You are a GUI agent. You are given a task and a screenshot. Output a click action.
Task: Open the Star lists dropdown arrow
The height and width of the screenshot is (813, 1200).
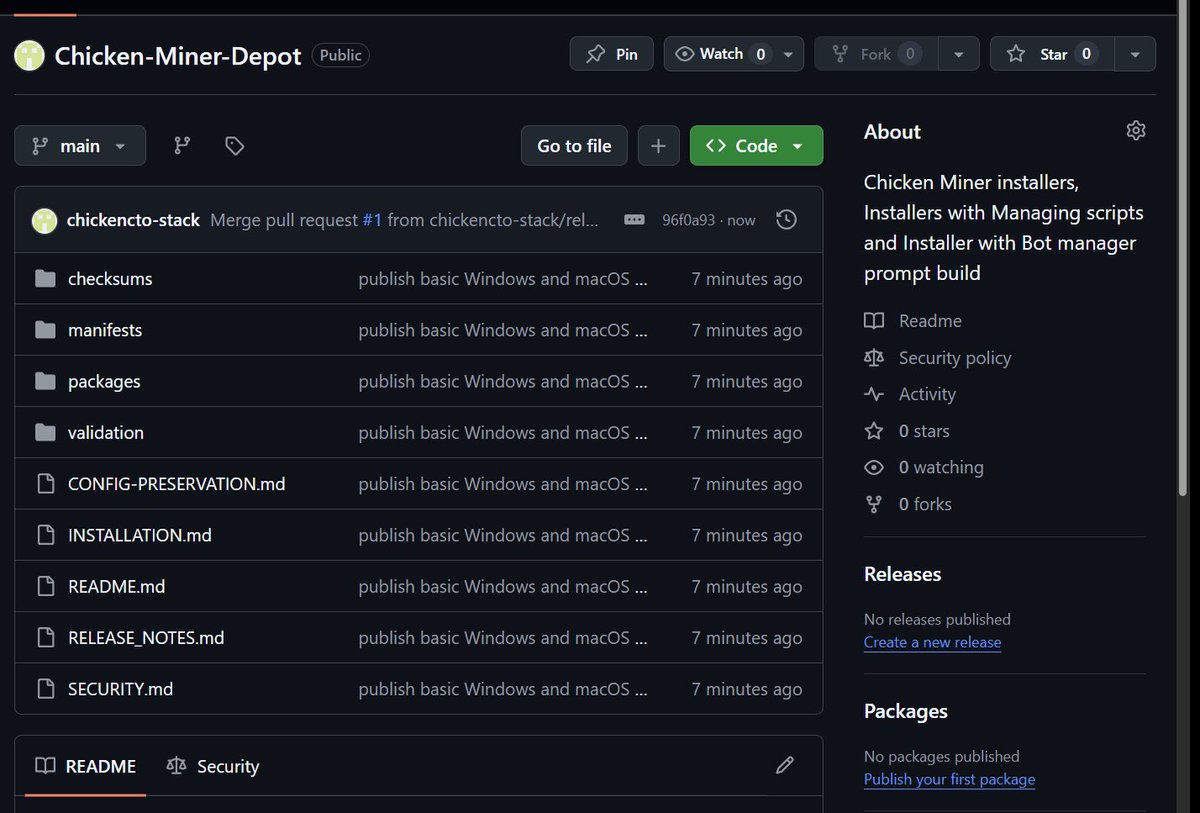pyautogui.click(x=1135, y=54)
